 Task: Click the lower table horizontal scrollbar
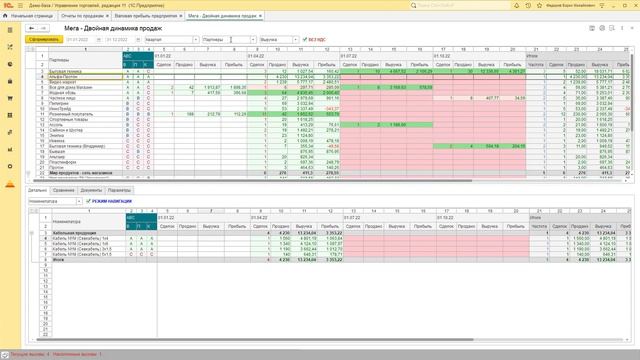(255, 339)
